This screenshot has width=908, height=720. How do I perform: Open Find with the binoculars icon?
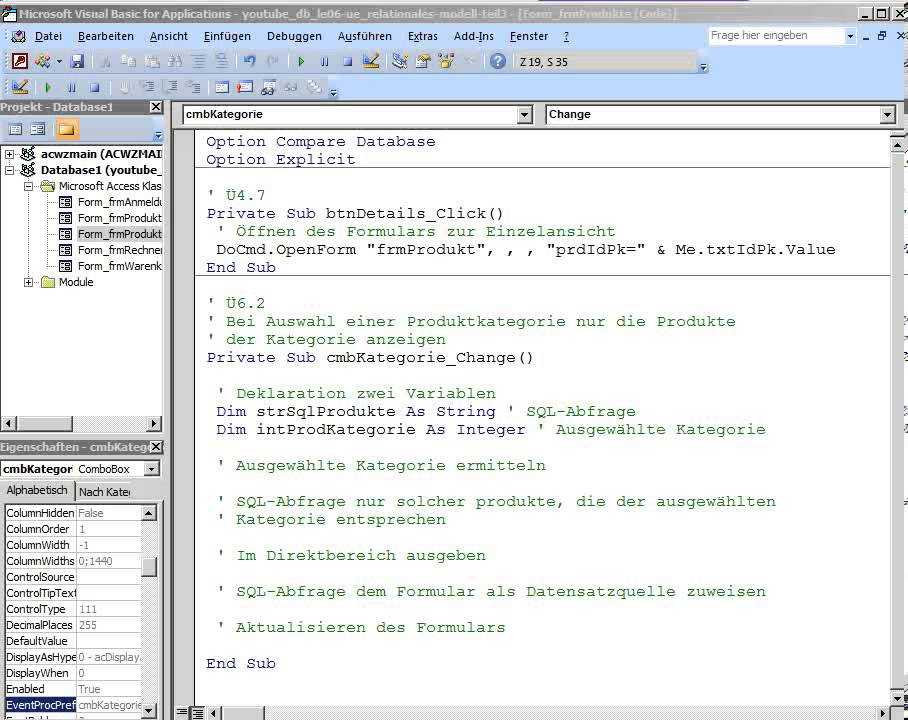(x=175, y=61)
